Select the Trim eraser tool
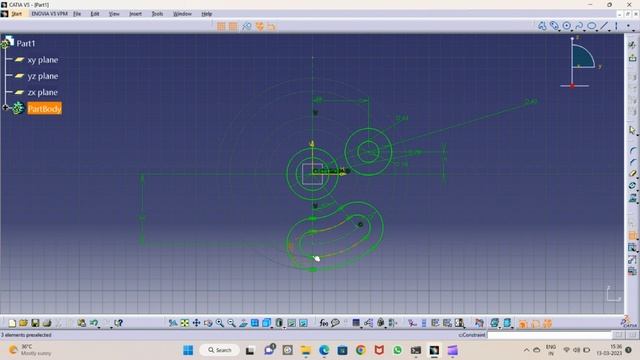Viewport: 640px width, 360px height. [632, 173]
